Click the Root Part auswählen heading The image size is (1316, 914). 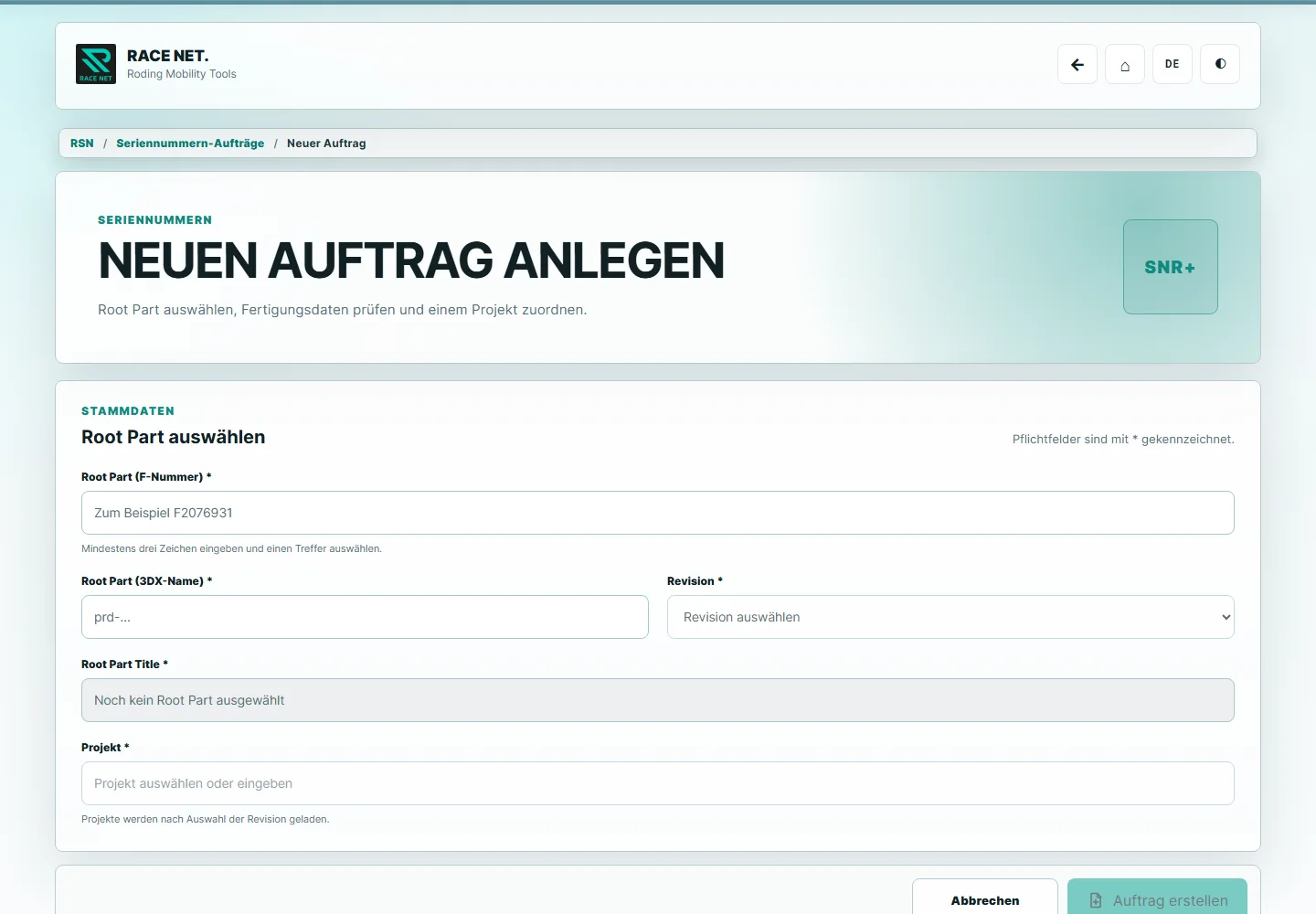click(174, 437)
